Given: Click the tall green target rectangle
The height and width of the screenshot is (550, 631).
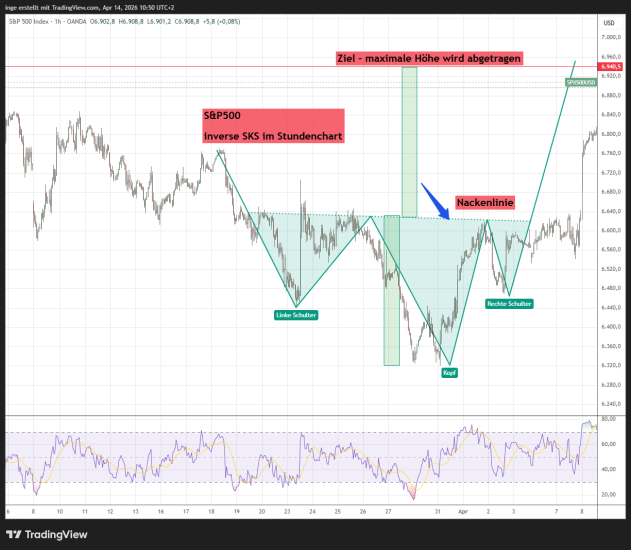Looking at the screenshot, I should [409, 140].
